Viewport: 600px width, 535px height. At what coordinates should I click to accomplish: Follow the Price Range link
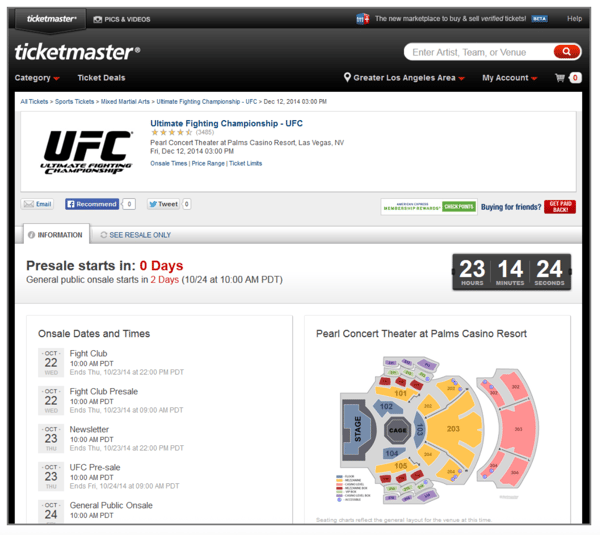[x=208, y=163]
